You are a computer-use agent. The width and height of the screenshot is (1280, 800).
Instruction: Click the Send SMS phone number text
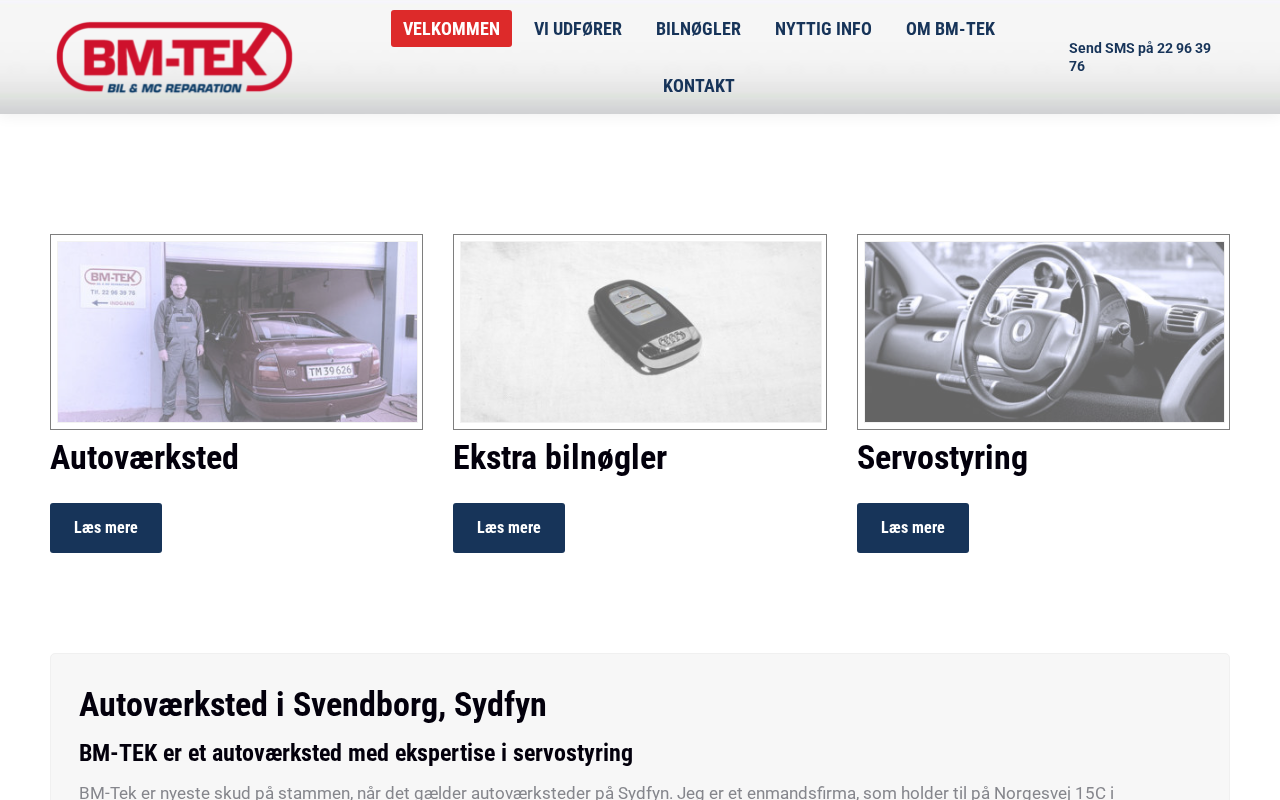(1140, 57)
